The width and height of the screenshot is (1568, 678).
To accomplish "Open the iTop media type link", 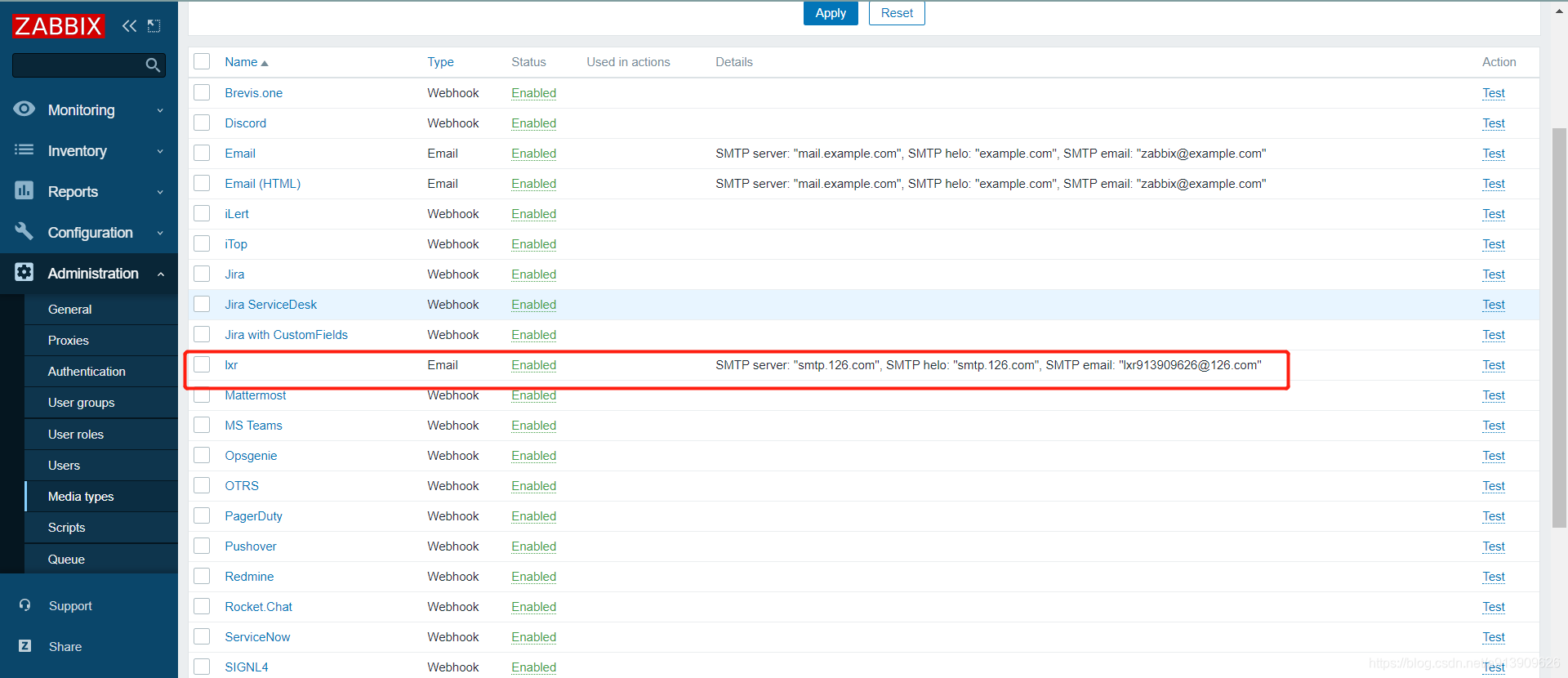I will click(x=236, y=243).
